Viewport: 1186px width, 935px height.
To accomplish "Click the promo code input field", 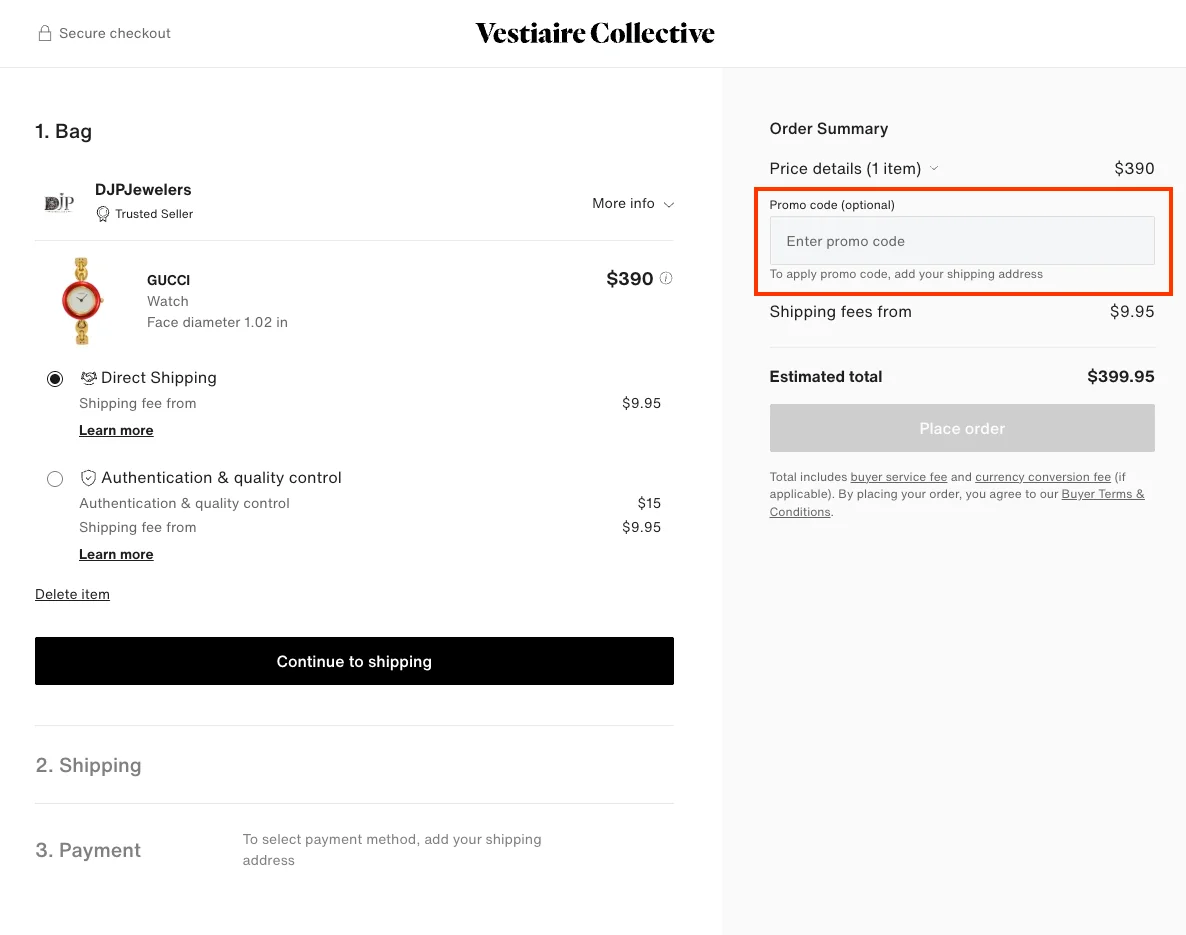I will [961, 241].
